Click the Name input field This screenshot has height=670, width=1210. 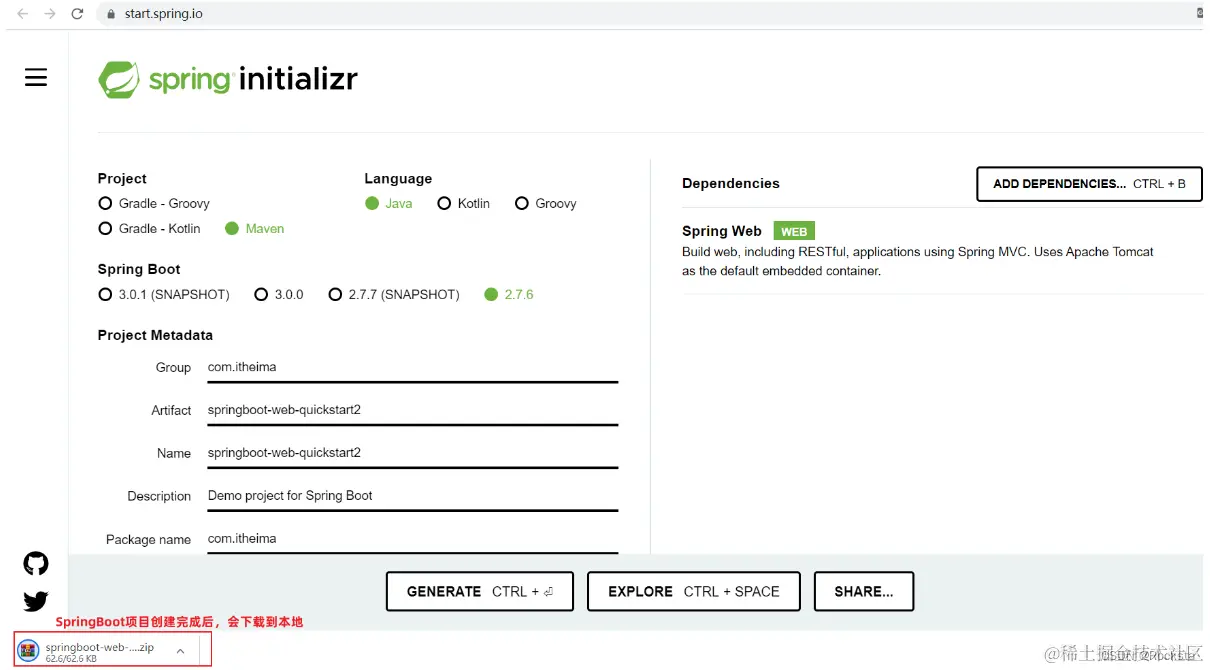(412, 454)
